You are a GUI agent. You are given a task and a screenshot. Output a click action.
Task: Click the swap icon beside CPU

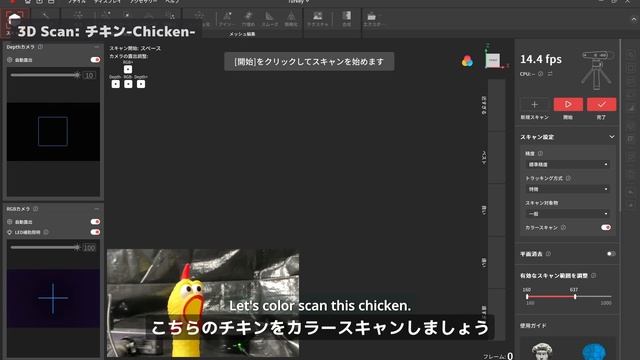coord(550,74)
